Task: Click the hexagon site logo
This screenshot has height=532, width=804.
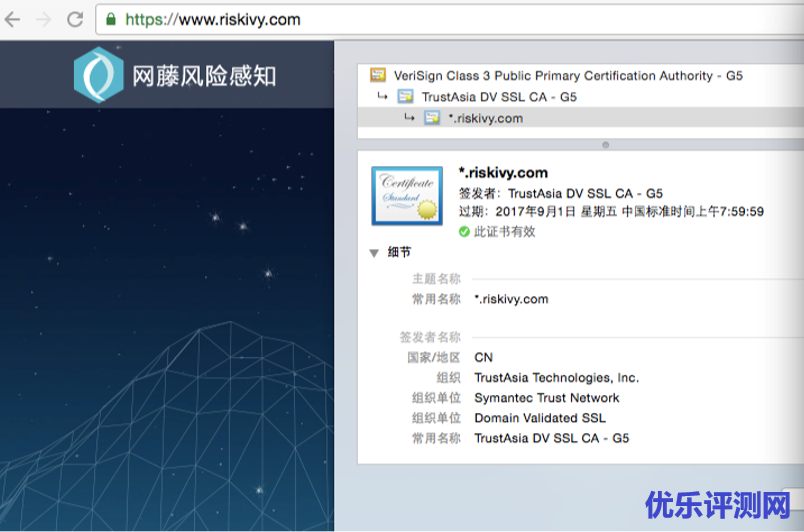Action: click(98, 75)
